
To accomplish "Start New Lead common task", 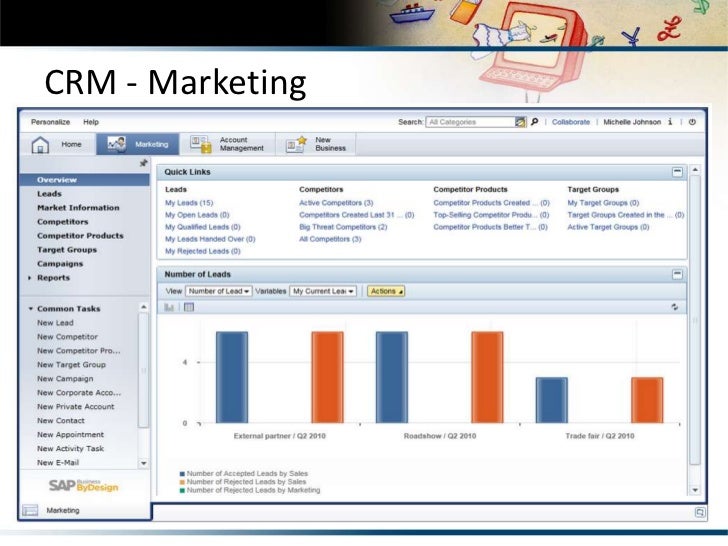I will [55, 323].
